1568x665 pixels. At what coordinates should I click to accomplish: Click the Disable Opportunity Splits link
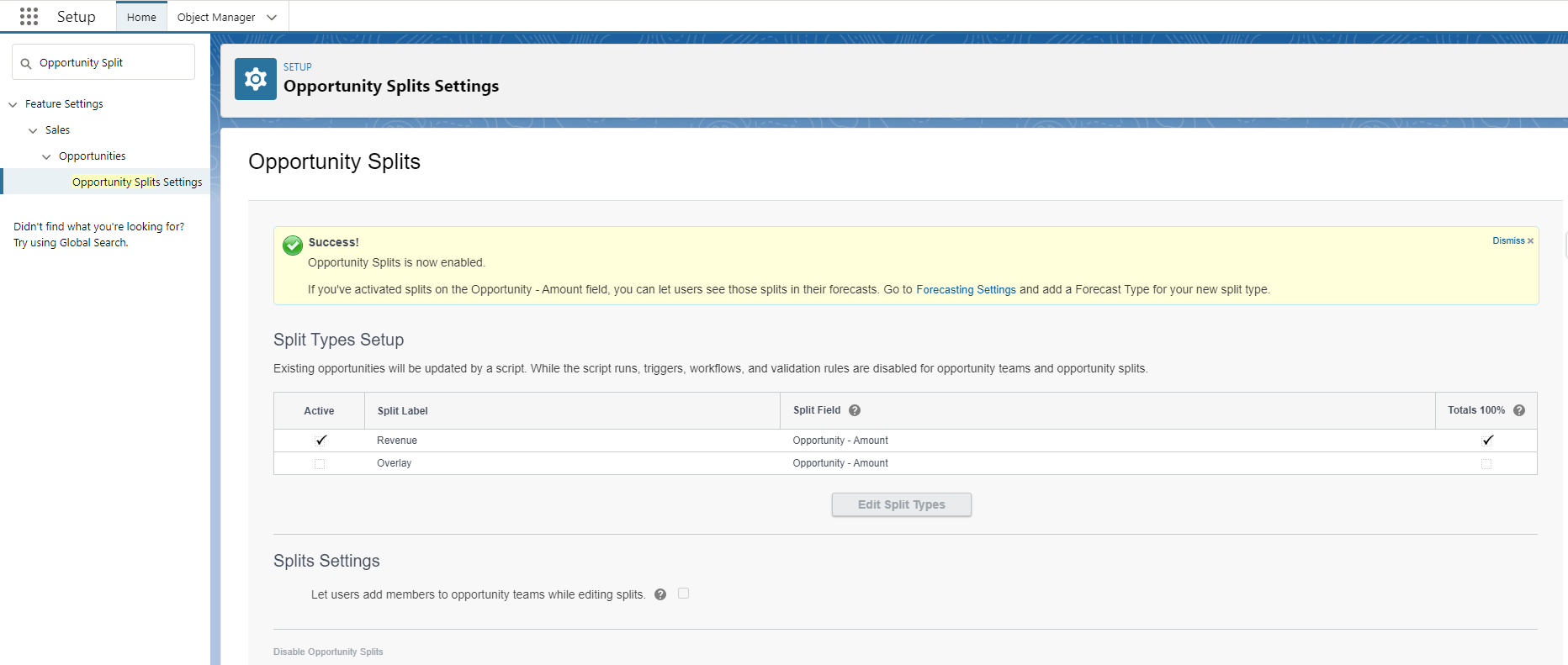328,652
